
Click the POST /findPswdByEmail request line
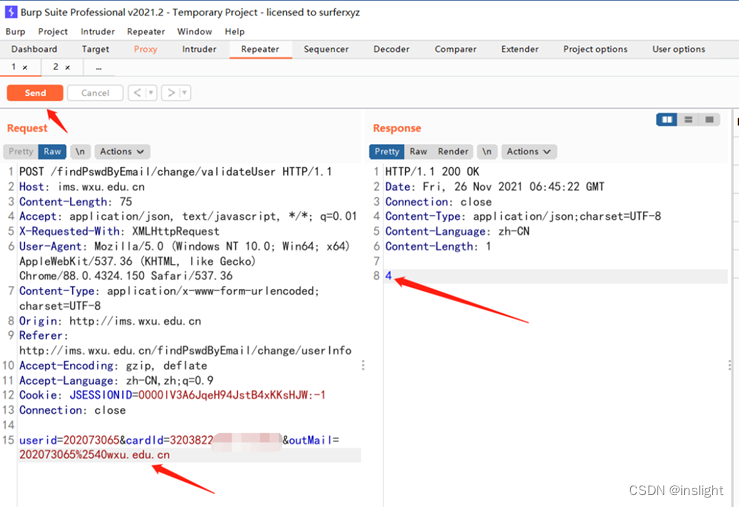point(175,172)
